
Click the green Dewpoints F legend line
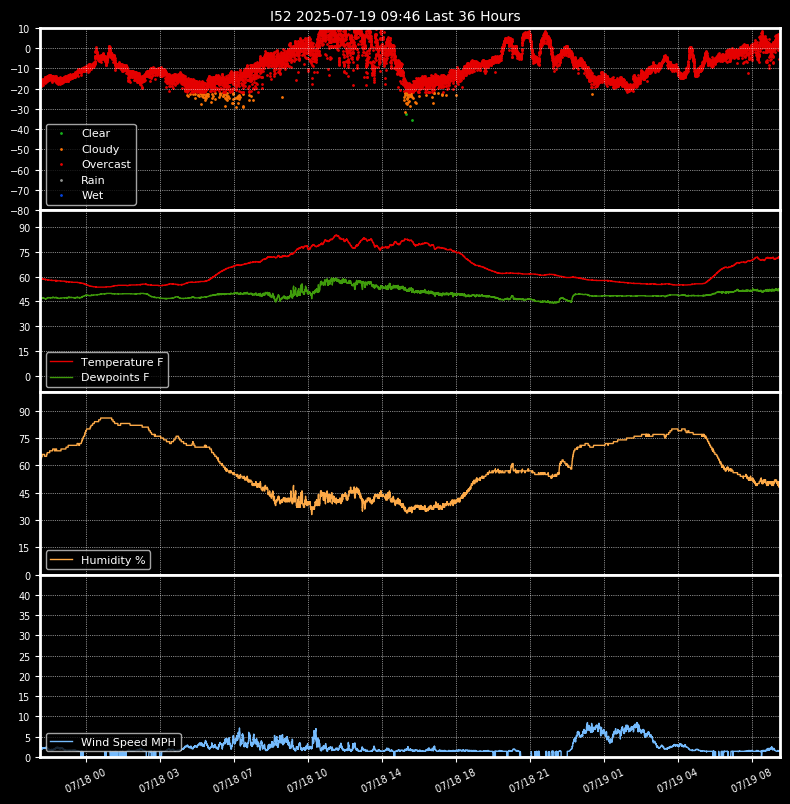tap(62, 377)
